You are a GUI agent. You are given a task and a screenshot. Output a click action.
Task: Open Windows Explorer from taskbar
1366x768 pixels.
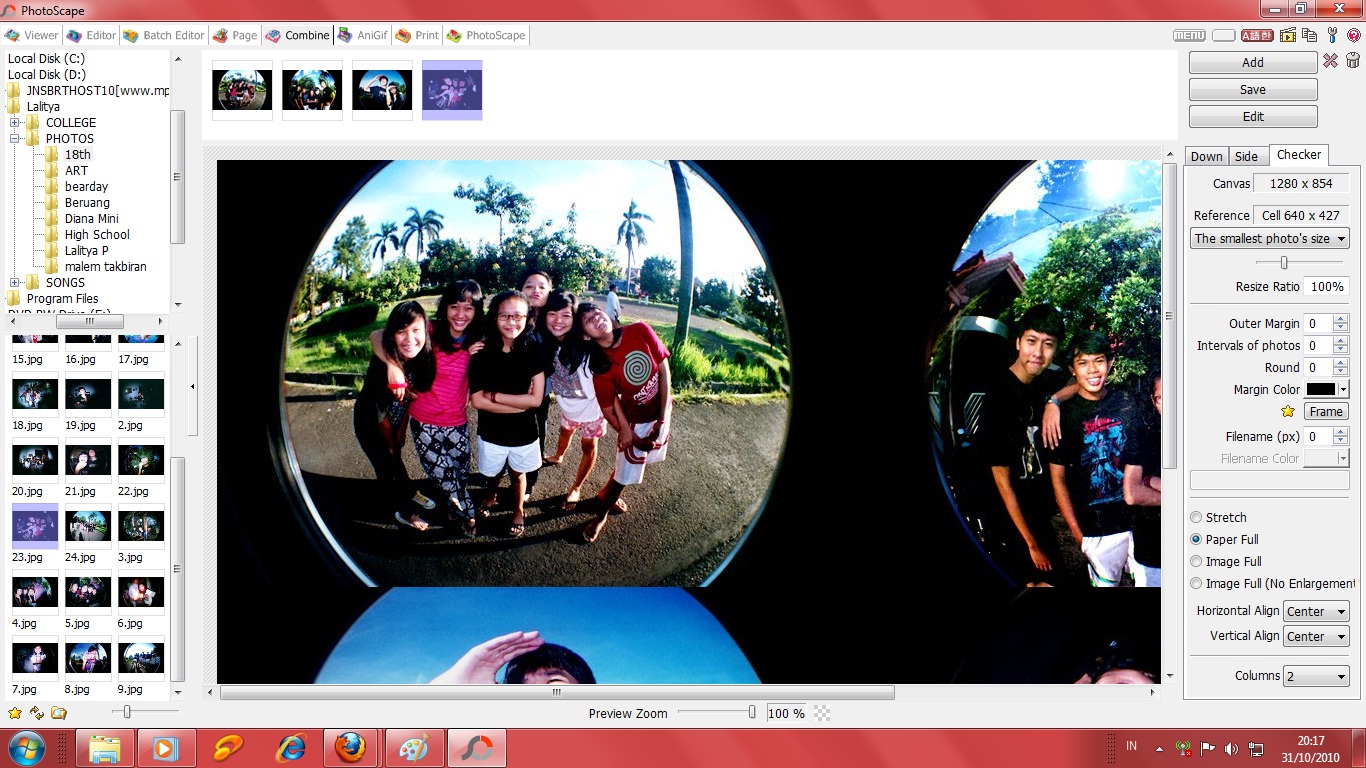pyautogui.click(x=105, y=748)
